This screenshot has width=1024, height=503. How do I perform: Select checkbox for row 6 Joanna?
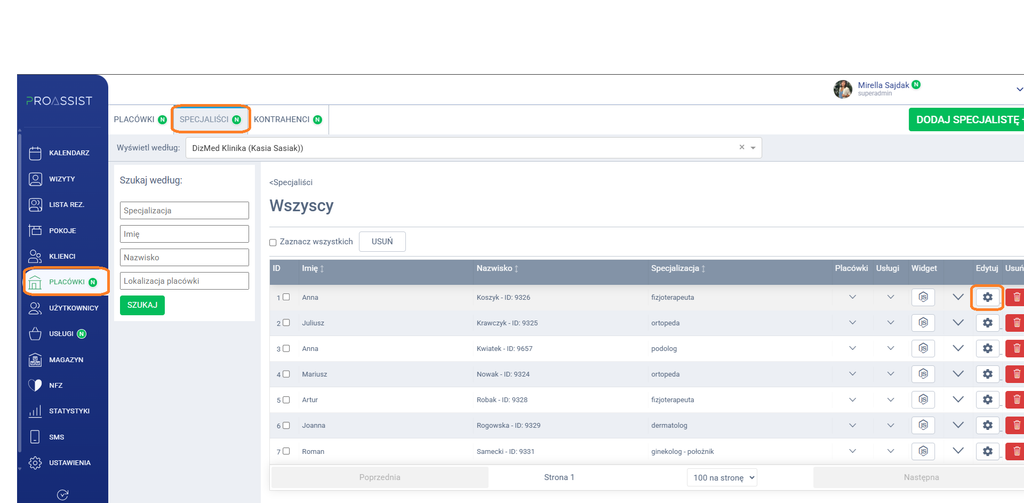tap(286, 425)
